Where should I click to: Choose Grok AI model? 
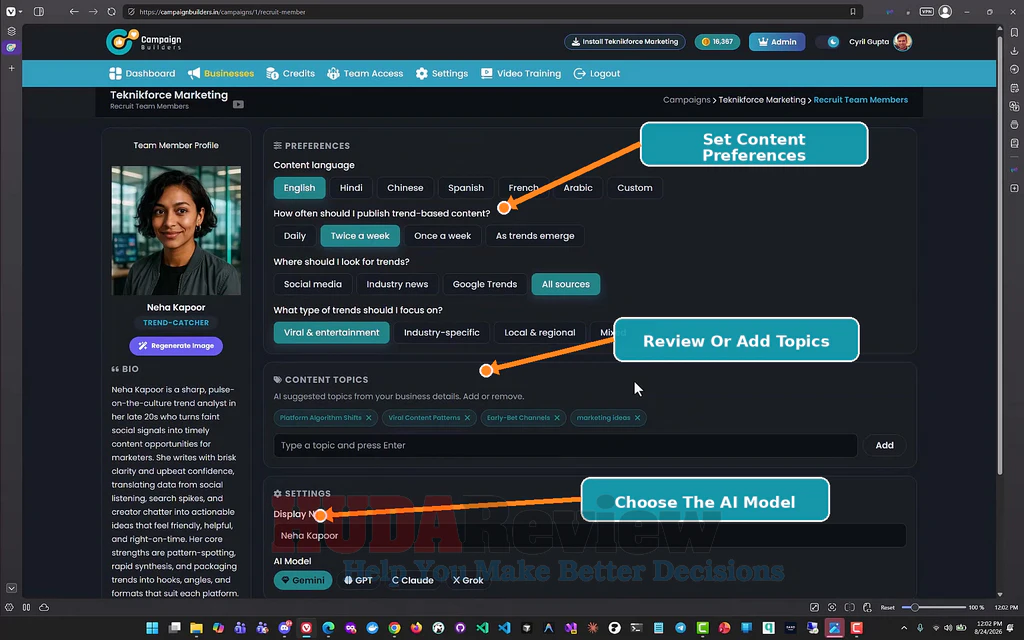click(x=468, y=581)
